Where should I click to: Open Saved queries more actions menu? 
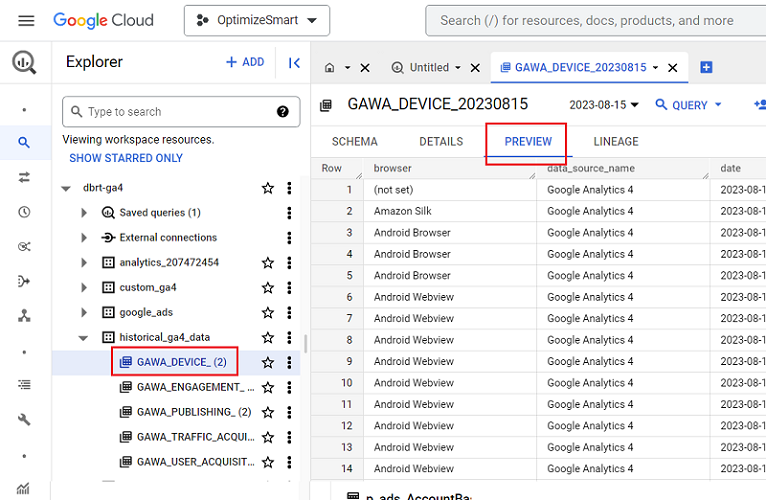coord(289,213)
